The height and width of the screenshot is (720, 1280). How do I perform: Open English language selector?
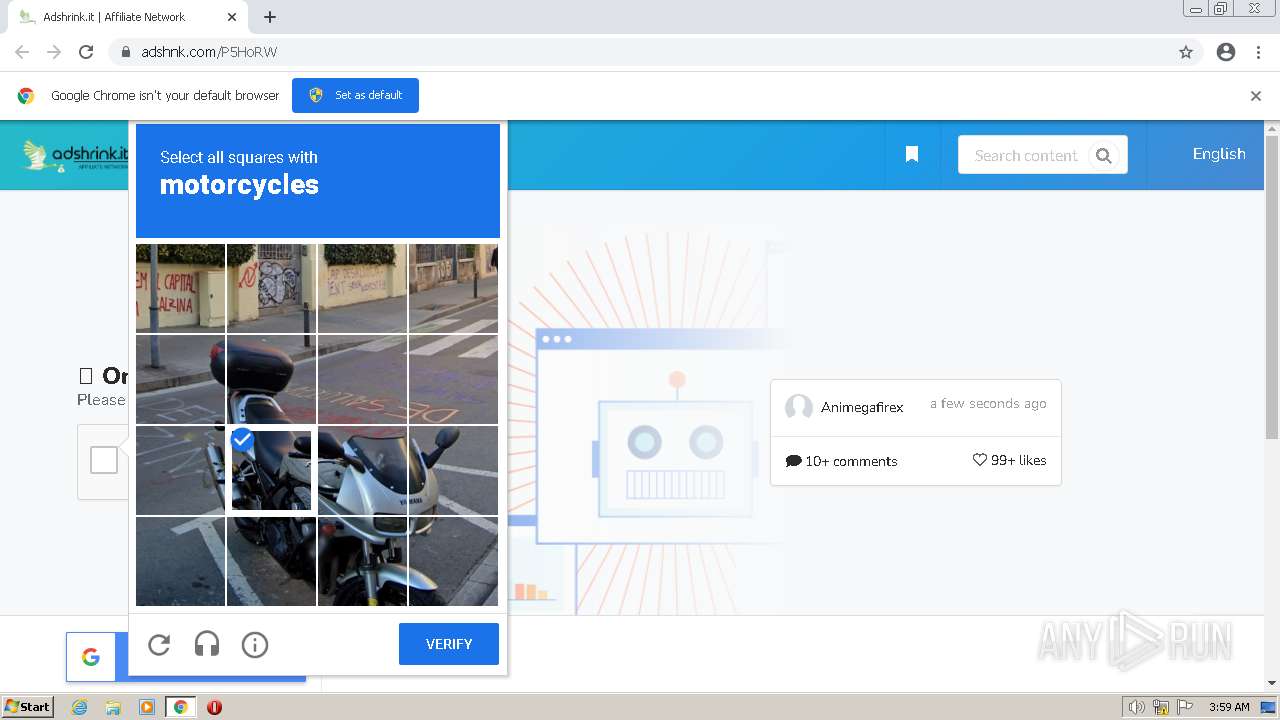1219,154
